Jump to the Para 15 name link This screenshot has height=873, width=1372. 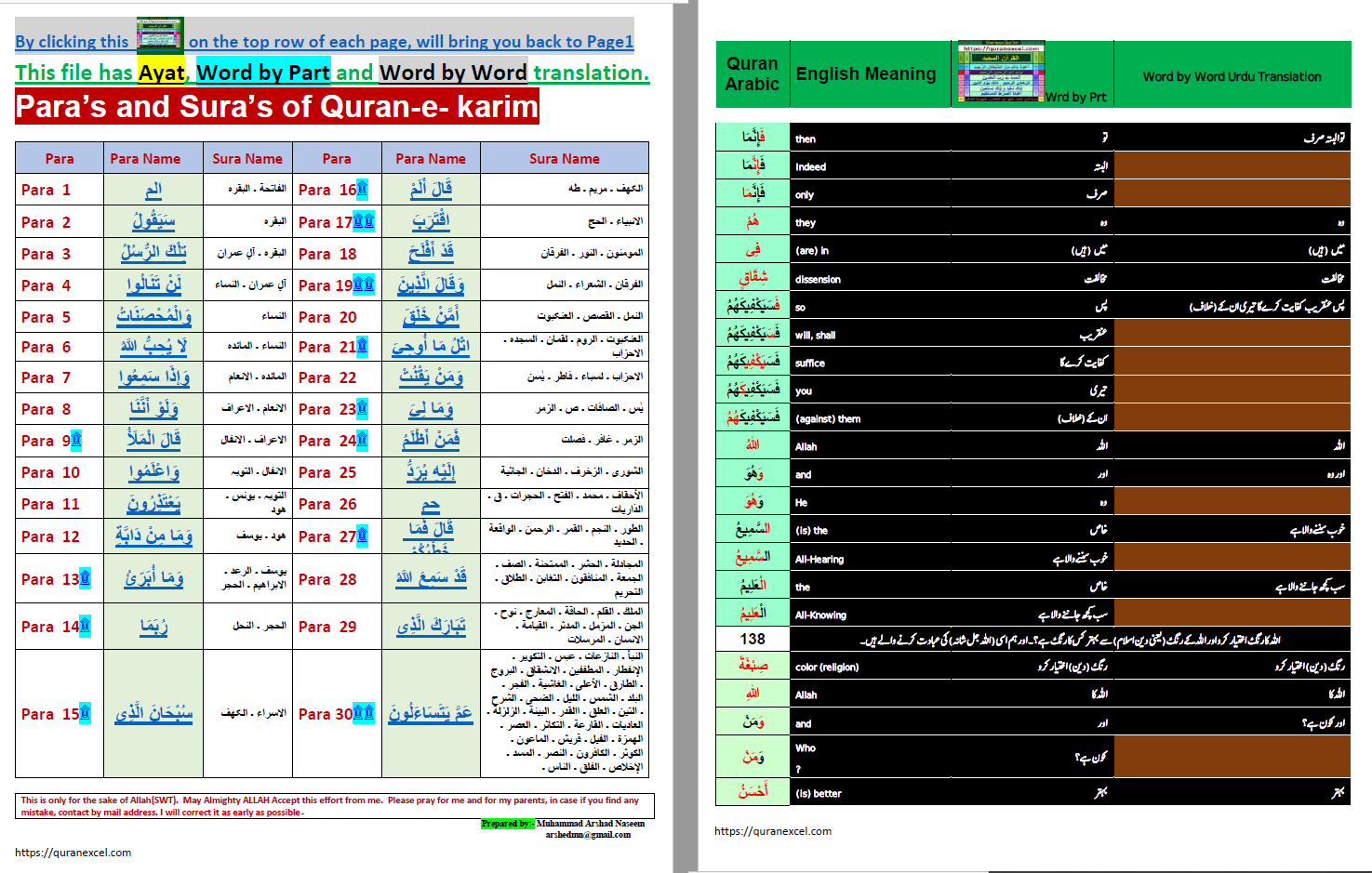pyautogui.click(x=153, y=713)
